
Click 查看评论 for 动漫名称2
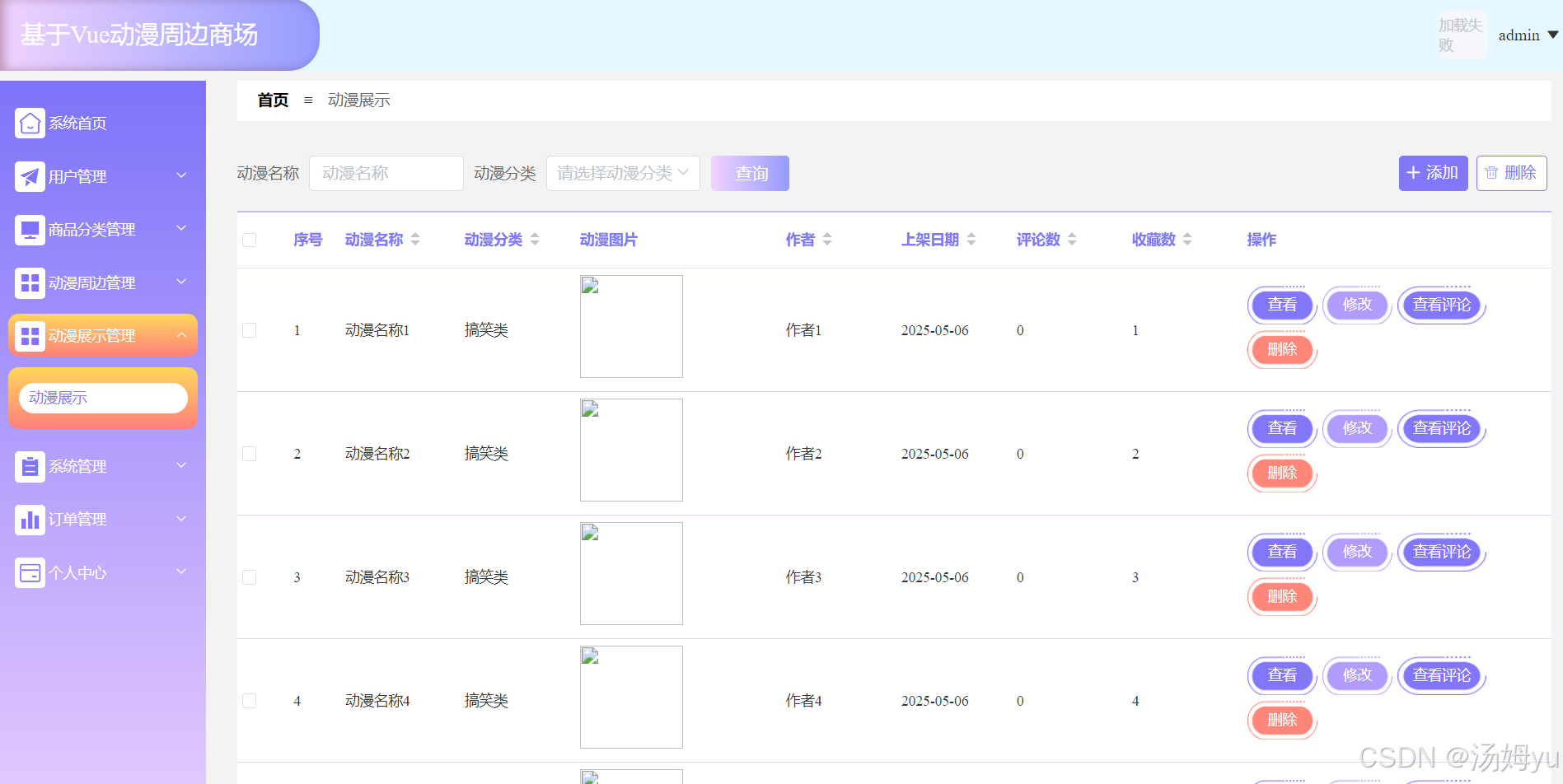point(1441,428)
